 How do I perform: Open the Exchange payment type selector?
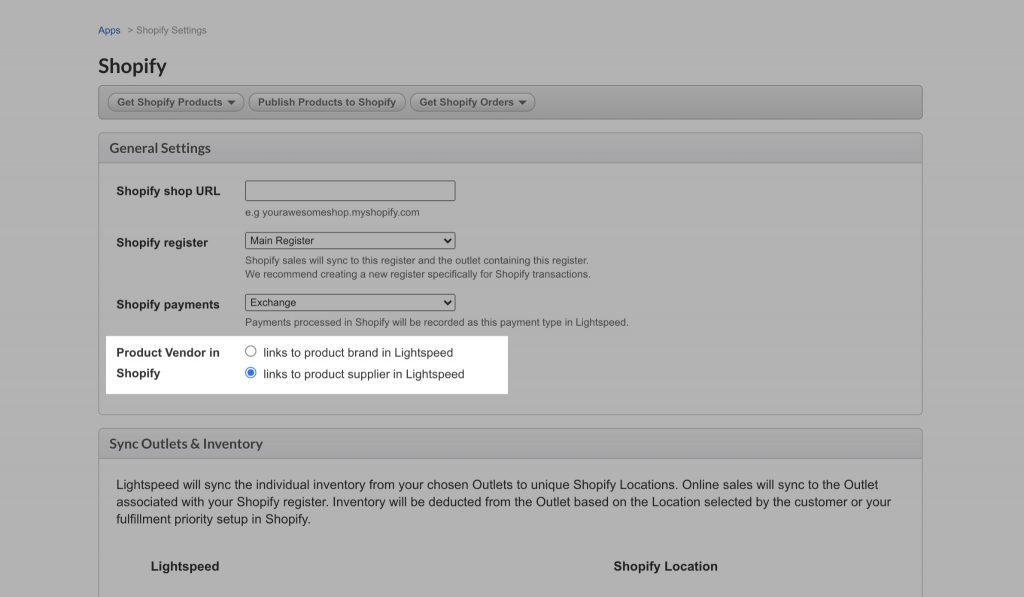click(350, 302)
